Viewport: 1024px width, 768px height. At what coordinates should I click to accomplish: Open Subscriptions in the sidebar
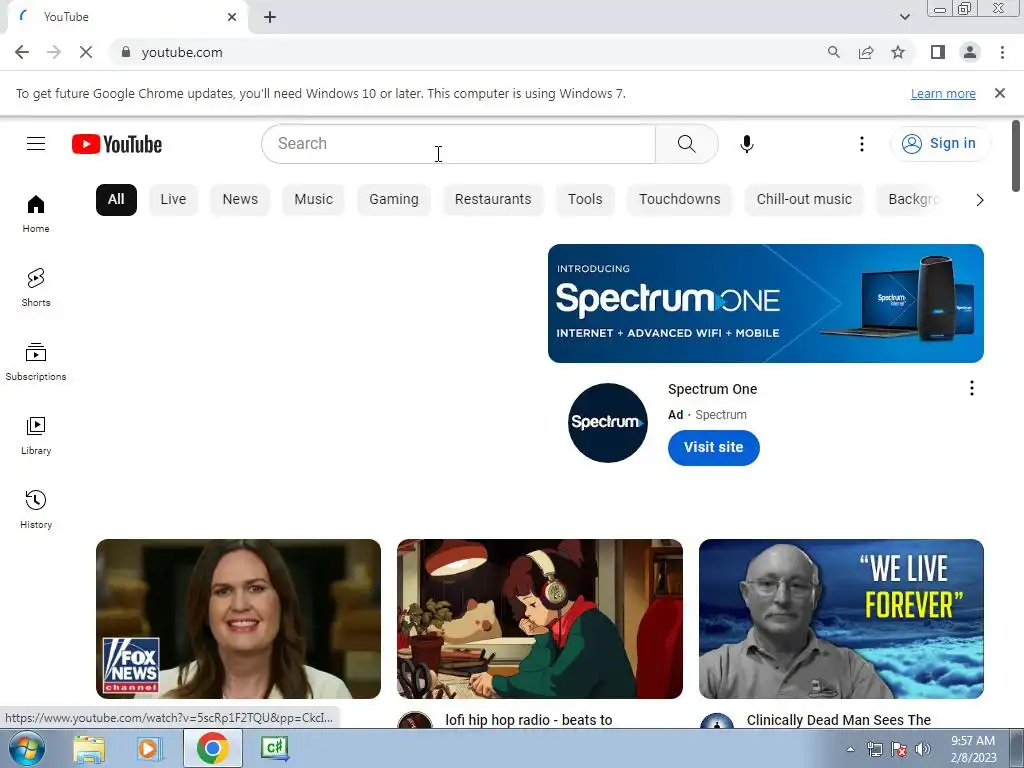pyautogui.click(x=36, y=361)
